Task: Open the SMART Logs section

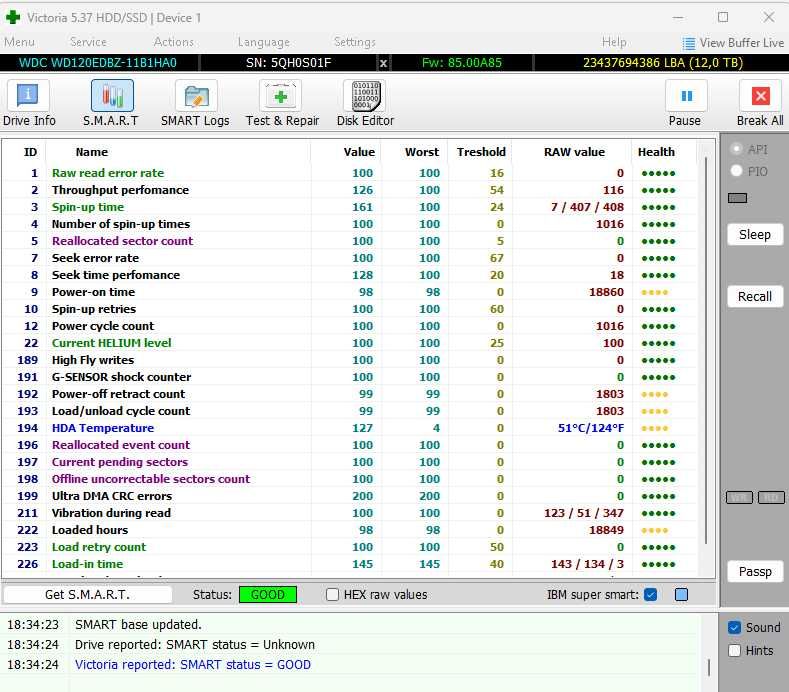Action: click(195, 104)
